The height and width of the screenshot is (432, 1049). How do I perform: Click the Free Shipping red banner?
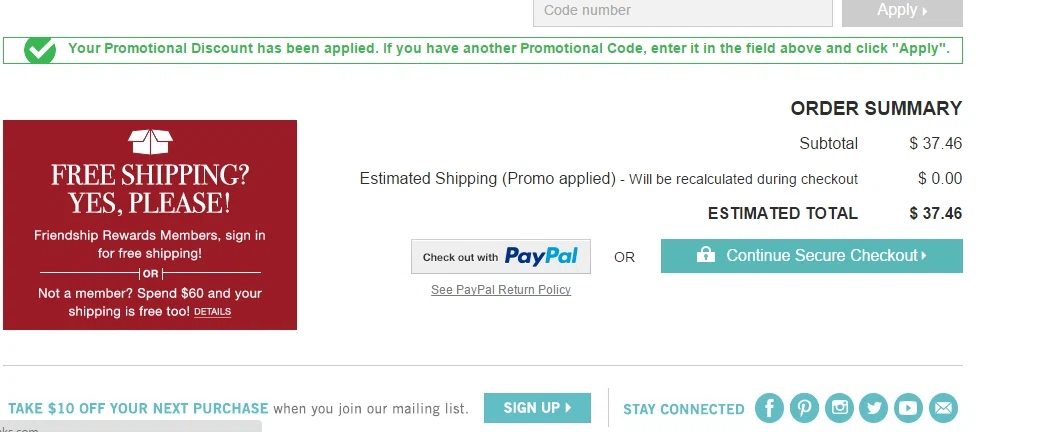tap(150, 225)
